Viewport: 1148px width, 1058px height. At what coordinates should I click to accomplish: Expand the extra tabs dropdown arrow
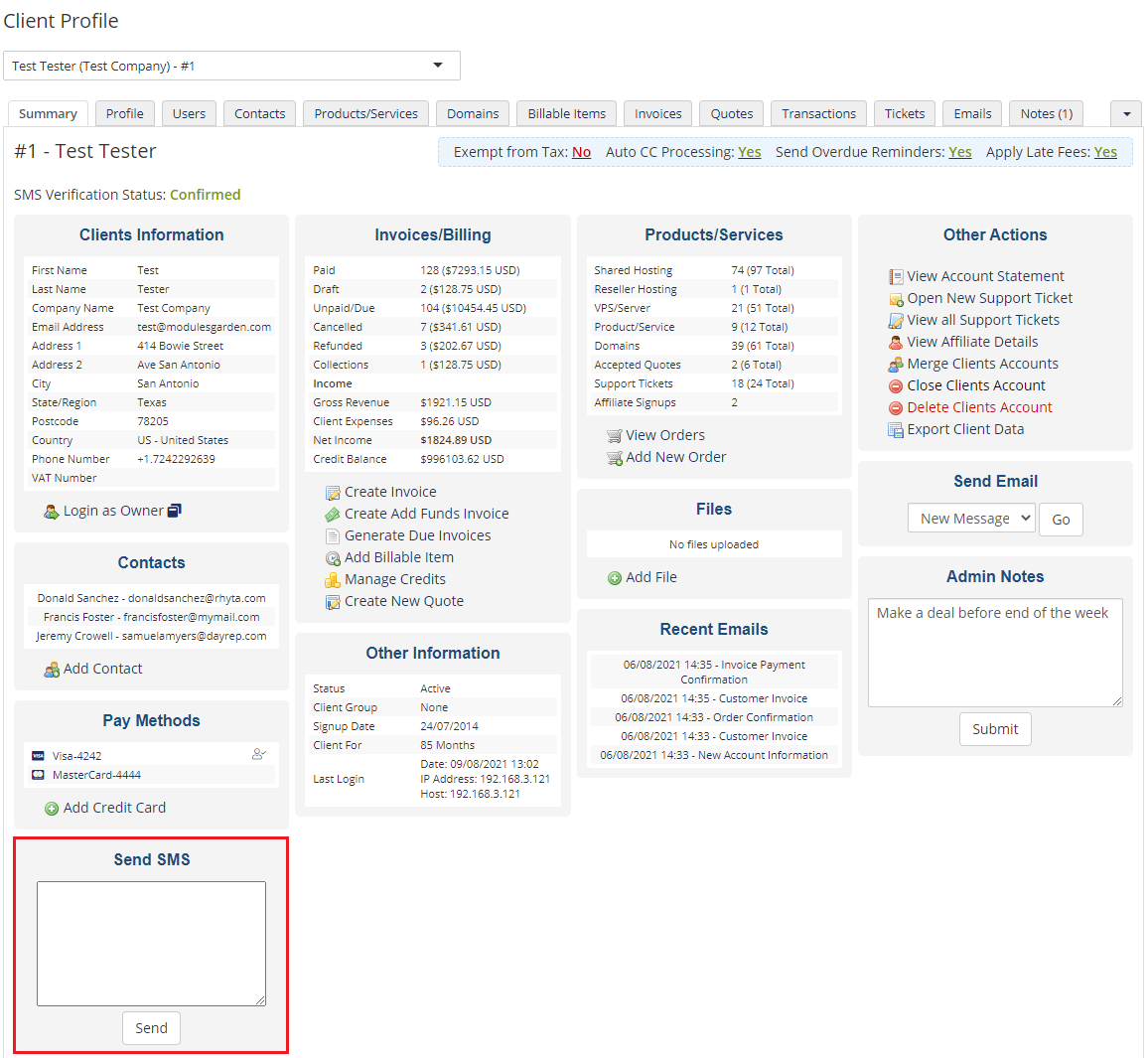coord(1126,113)
